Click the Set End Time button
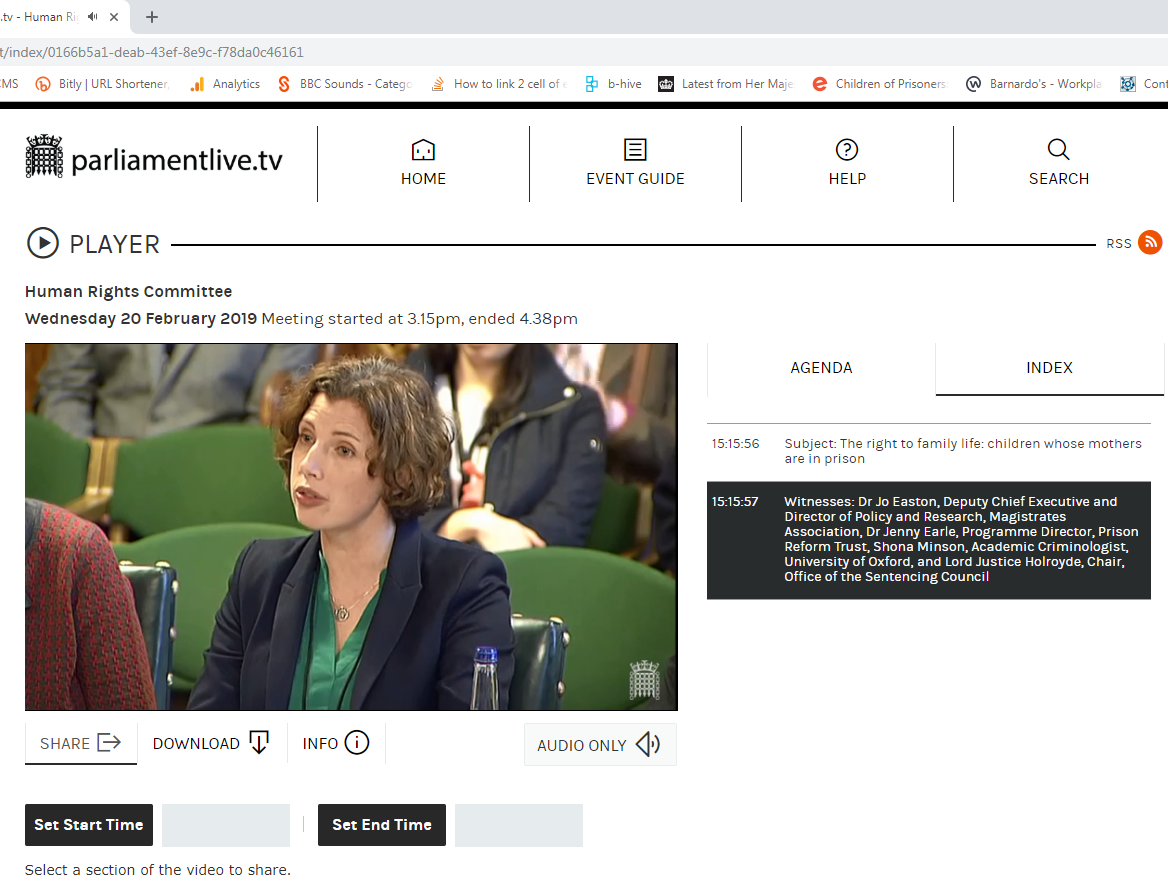Viewport: 1168px width, 886px height. click(x=381, y=825)
